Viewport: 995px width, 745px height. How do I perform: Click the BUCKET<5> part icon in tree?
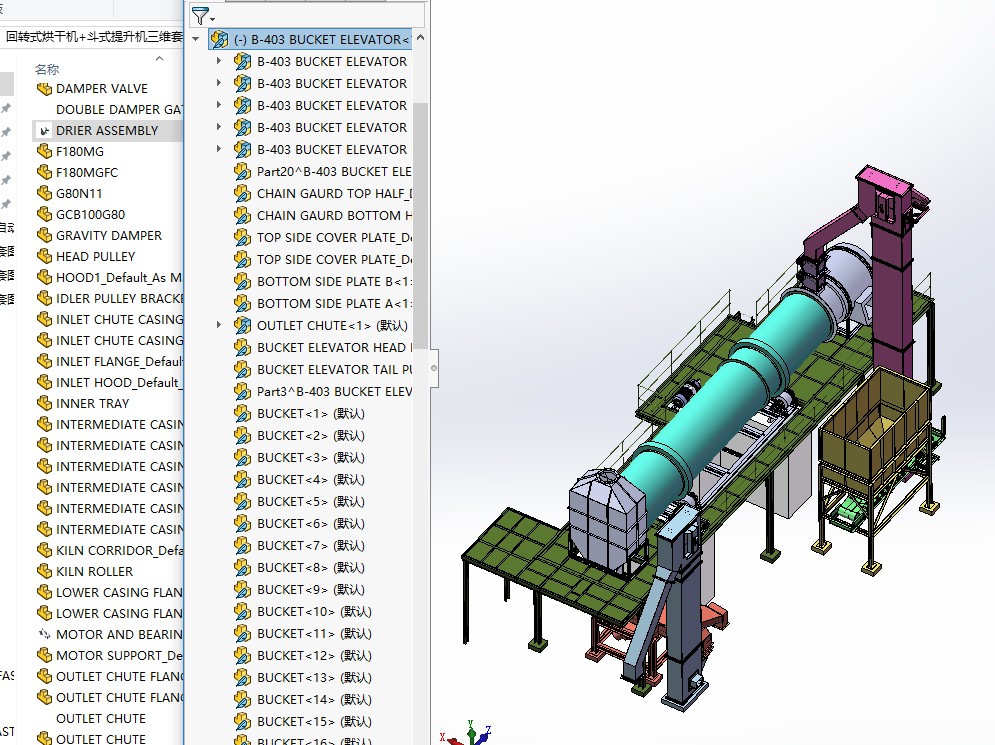pyautogui.click(x=242, y=502)
